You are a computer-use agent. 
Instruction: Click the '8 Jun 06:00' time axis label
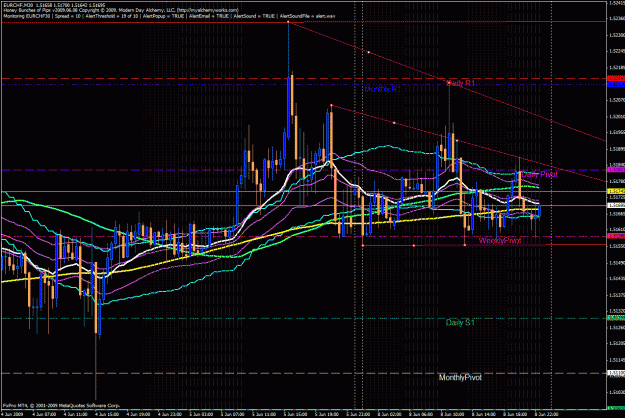coord(421,414)
